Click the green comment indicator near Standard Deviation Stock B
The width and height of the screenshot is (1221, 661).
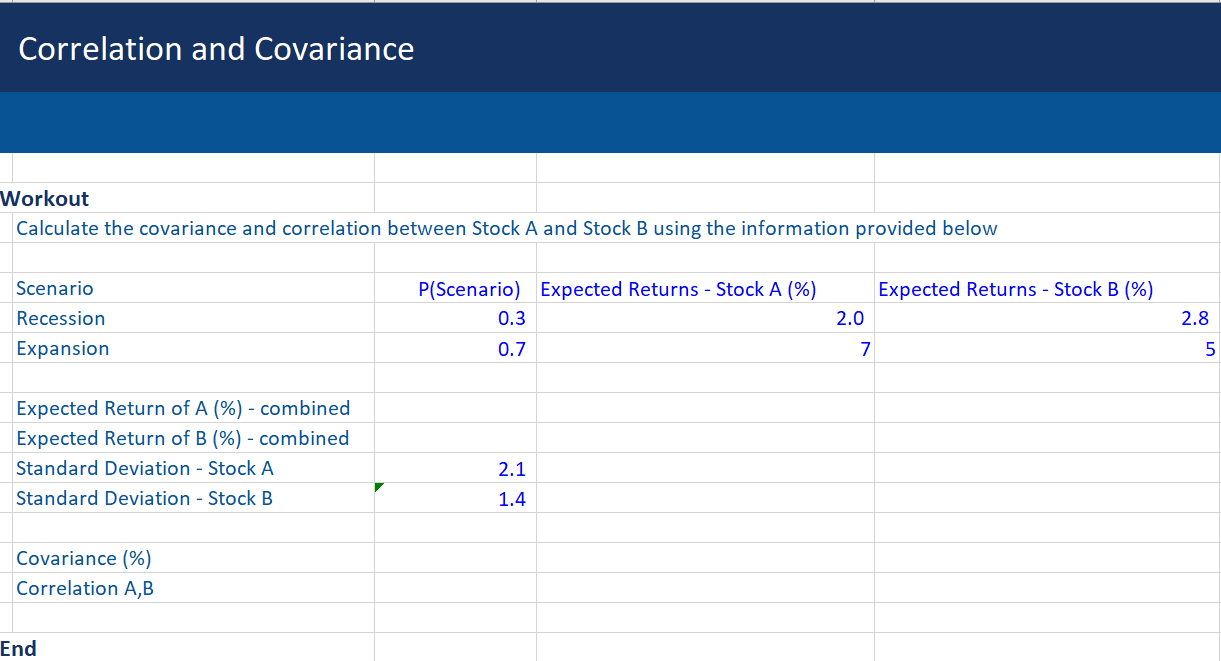pyautogui.click(x=379, y=486)
